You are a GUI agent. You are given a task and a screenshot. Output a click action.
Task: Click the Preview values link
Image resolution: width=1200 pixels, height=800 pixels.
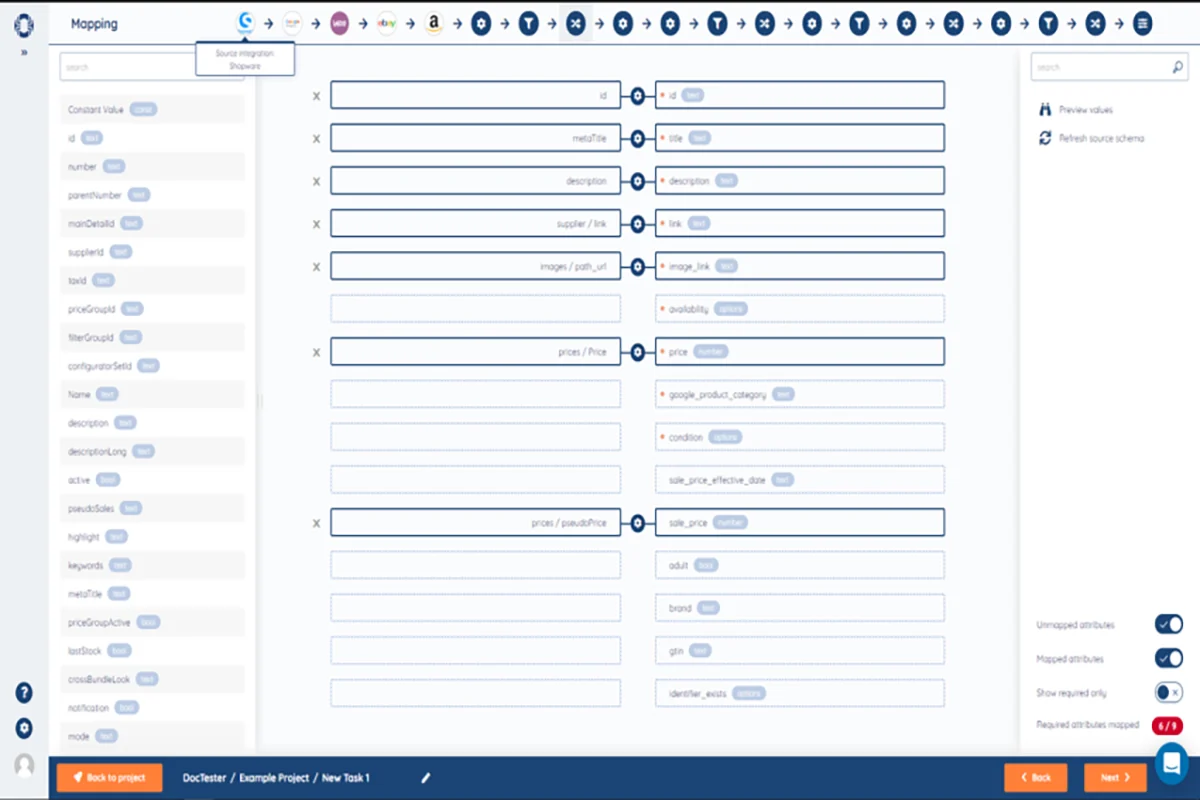1085,110
